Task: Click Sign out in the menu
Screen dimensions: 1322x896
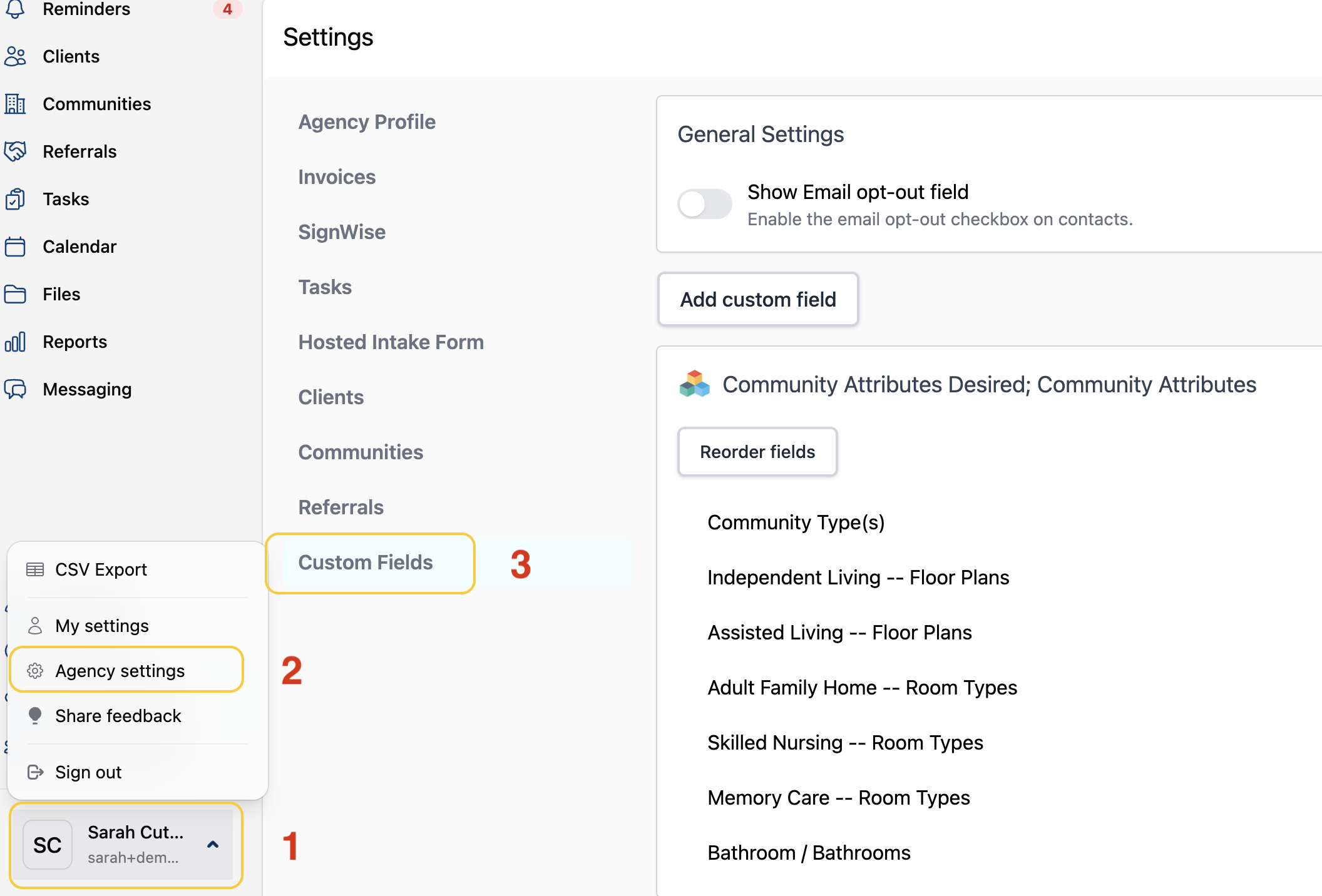Action: point(89,772)
